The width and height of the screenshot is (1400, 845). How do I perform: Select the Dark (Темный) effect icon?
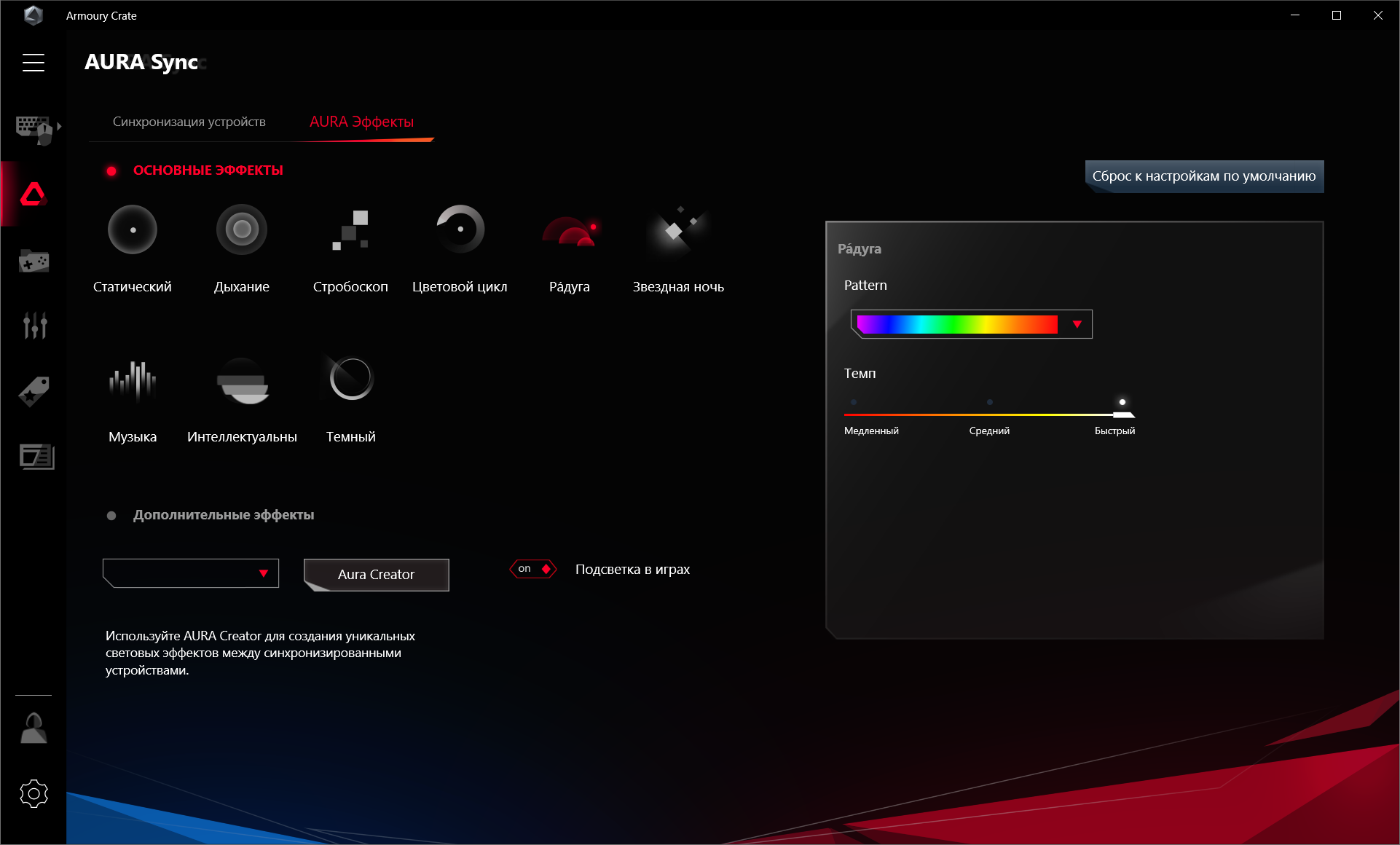tap(351, 380)
